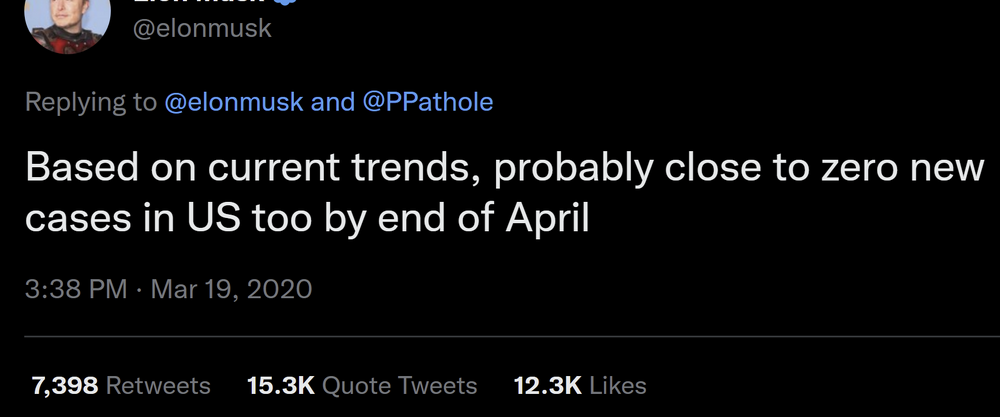Click the 12.3K likes count number
Viewport: 1000px width, 417px height.
coord(546,385)
